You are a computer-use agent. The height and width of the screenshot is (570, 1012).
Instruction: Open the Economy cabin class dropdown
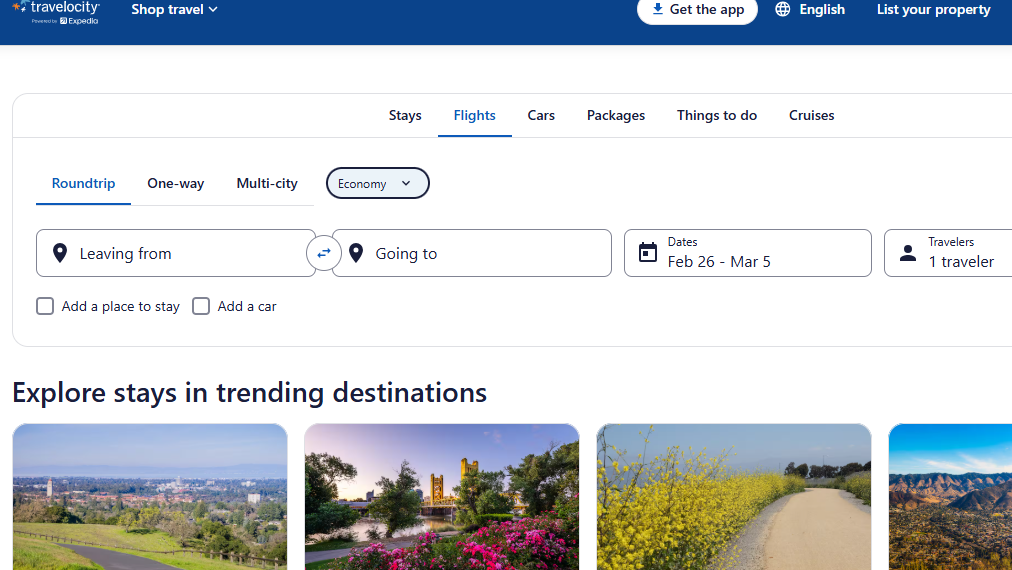pyautogui.click(x=378, y=183)
